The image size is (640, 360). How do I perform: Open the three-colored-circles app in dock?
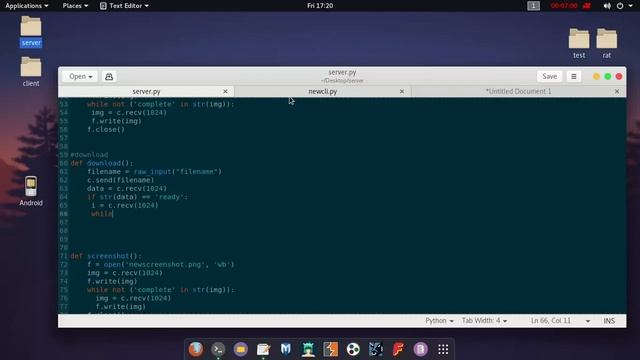(353, 349)
